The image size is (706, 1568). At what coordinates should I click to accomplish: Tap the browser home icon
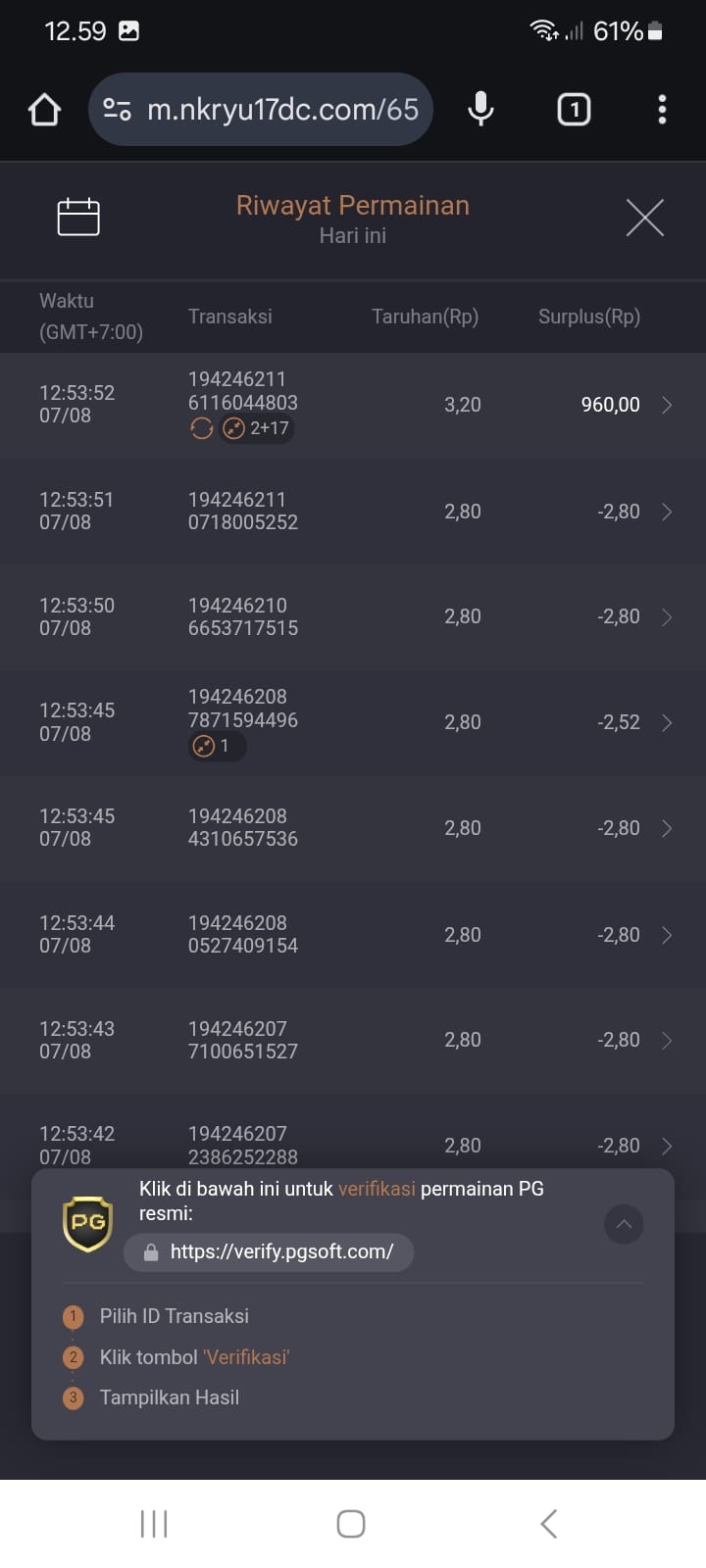[44, 110]
